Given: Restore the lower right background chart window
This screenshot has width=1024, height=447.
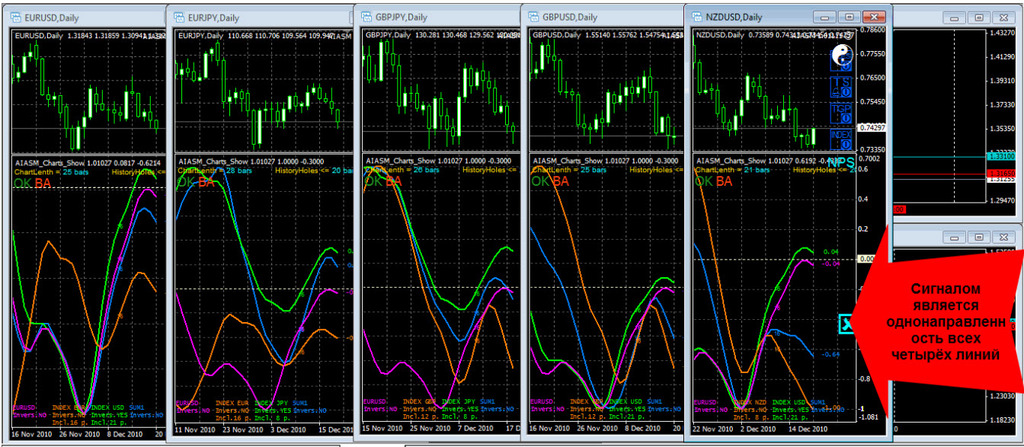Looking at the screenshot, I should (x=978, y=237).
